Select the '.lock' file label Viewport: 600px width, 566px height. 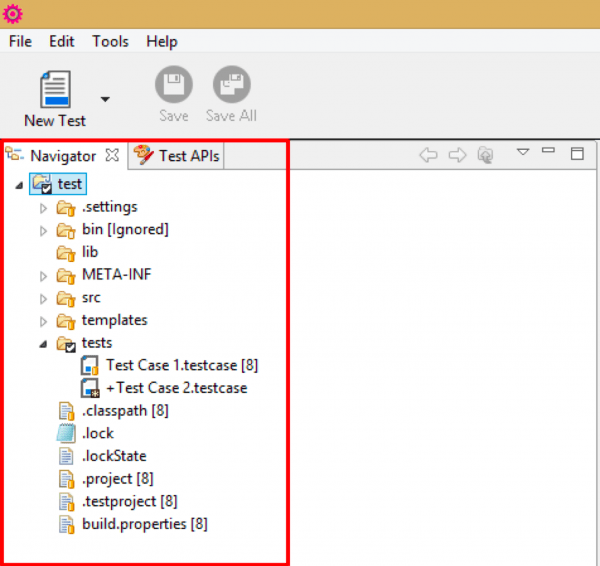coord(98,433)
